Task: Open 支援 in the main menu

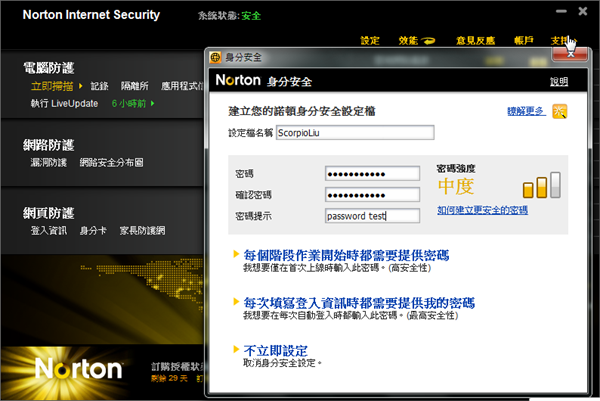Action: coord(561,41)
